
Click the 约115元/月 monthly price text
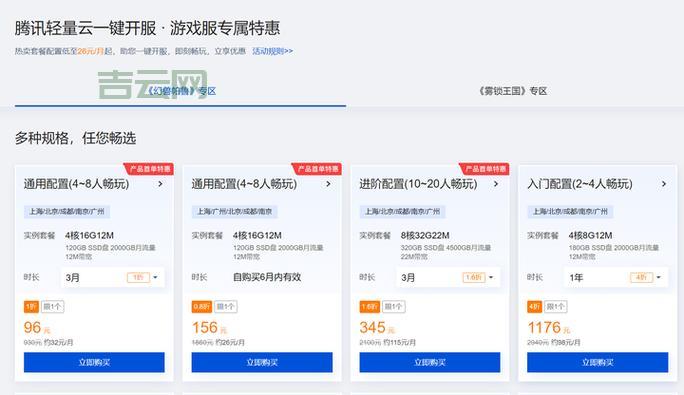tap(400, 343)
